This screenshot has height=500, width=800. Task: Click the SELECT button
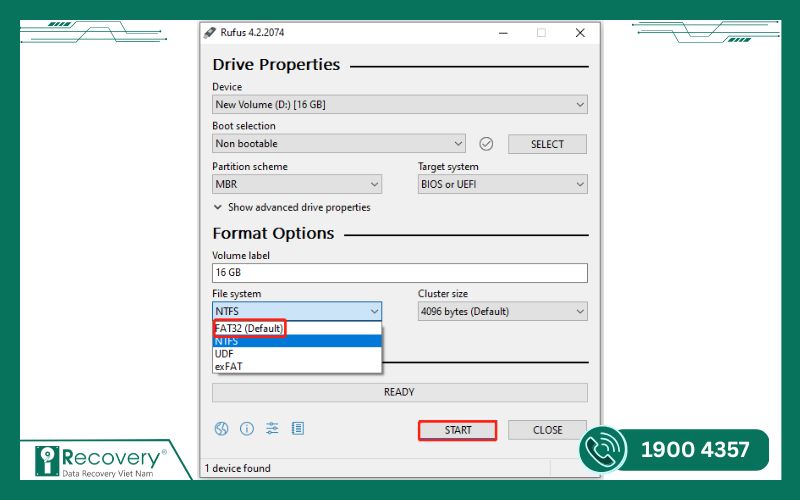point(547,144)
